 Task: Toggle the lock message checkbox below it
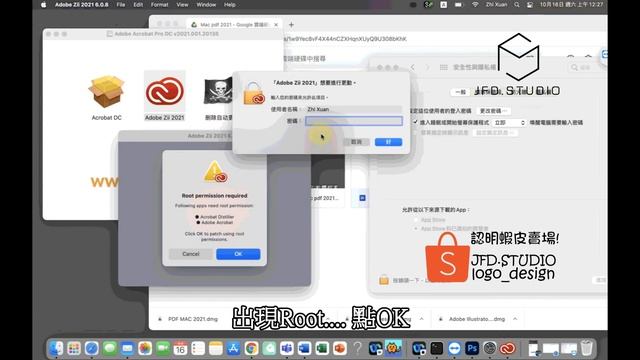(415, 133)
